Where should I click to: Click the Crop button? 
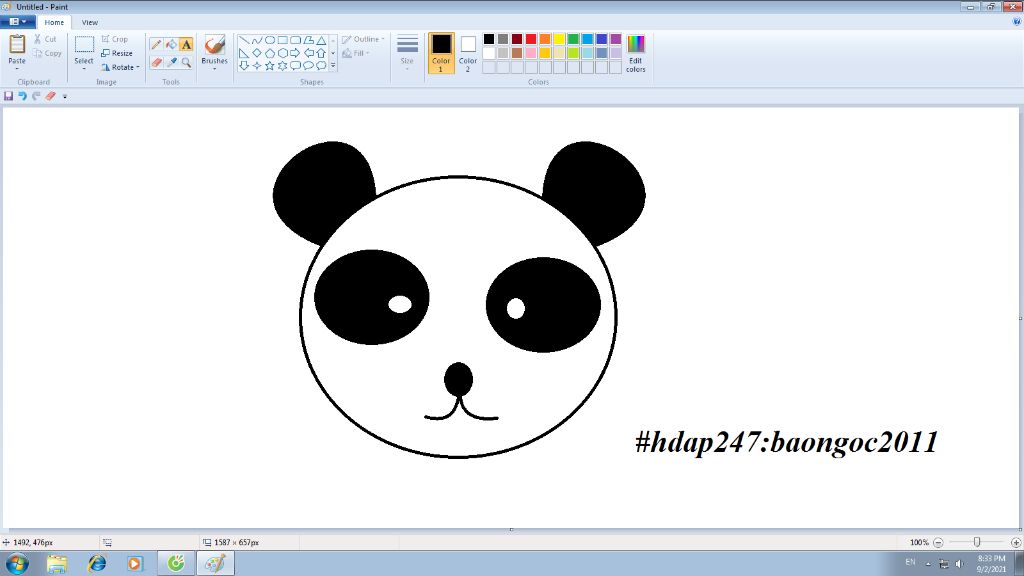click(x=115, y=39)
